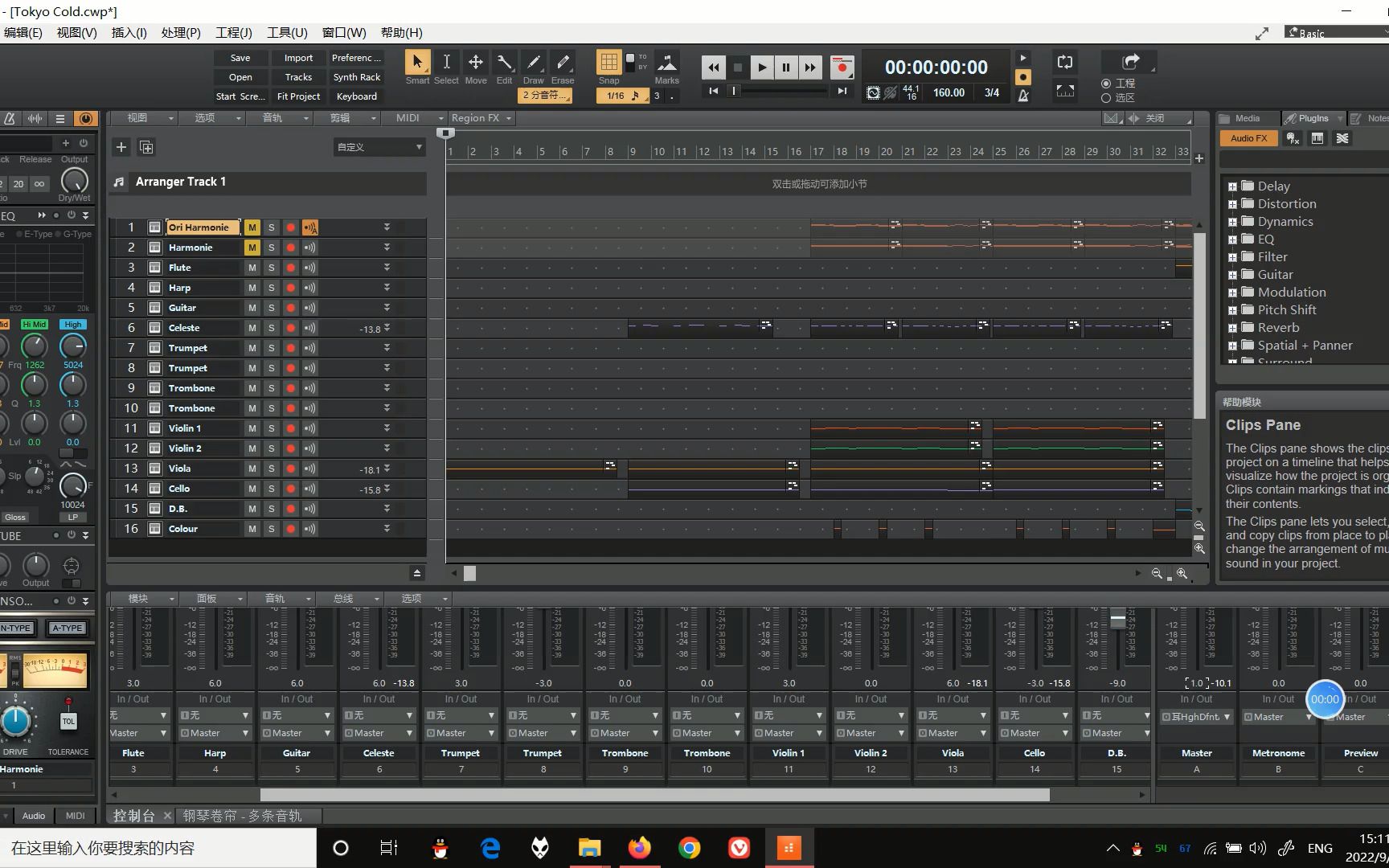This screenshot has height=868, width=1389.
Task: Pick the Edit tool
Action: (505, 62)
